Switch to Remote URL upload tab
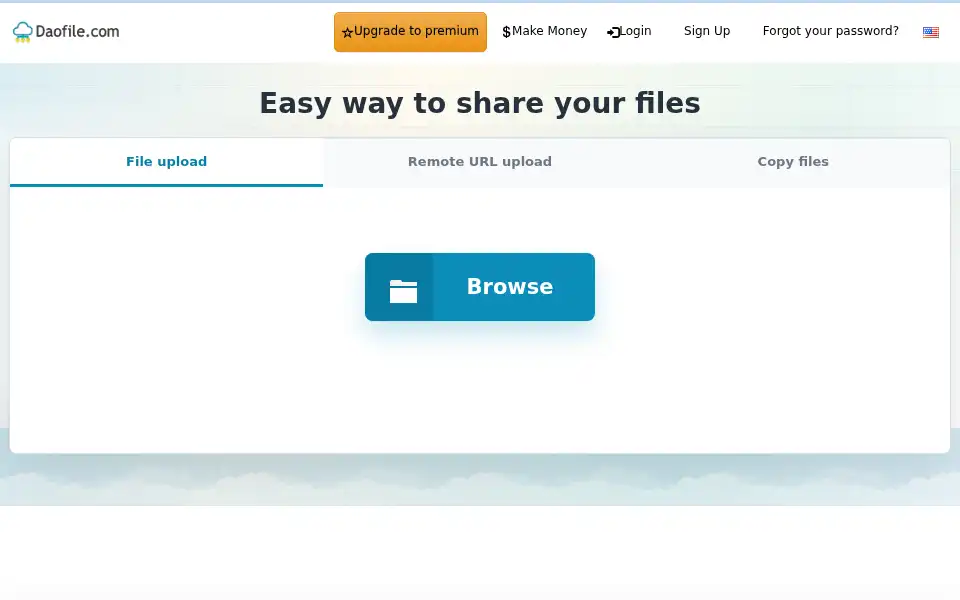This screenshot has height=600, width=960. [480, 162]
